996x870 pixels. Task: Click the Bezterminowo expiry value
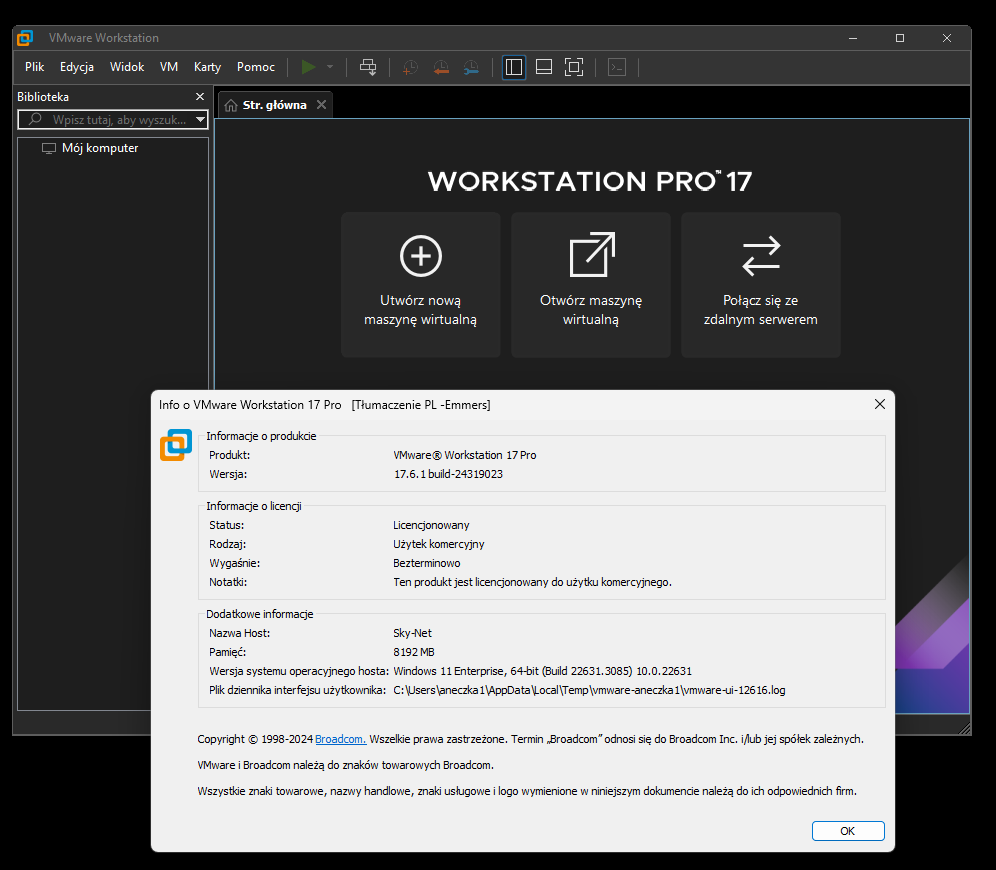pyautogui.click(x=427, y=563)
